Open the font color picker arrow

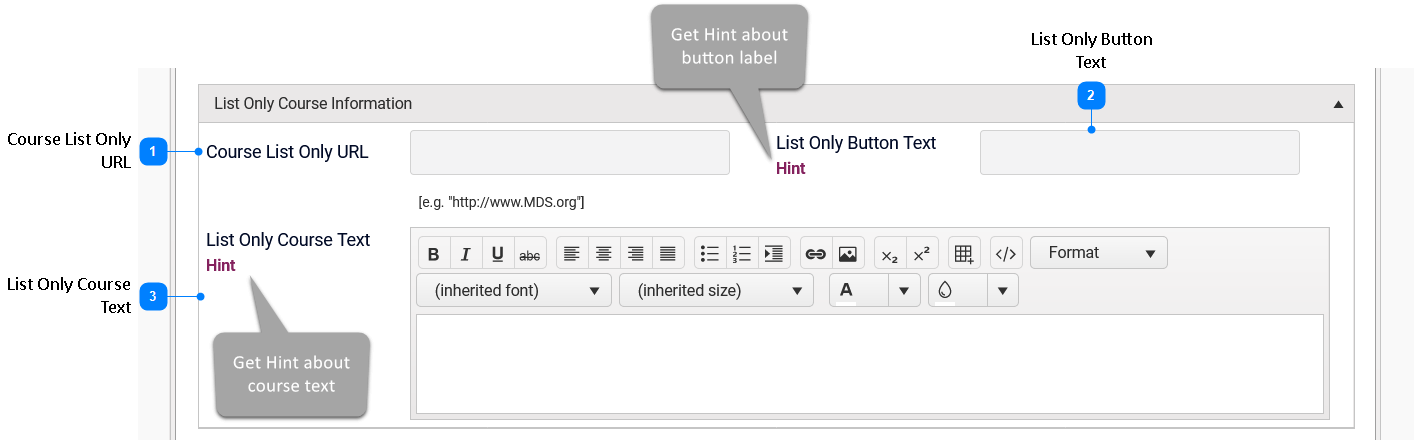[904, 291]
